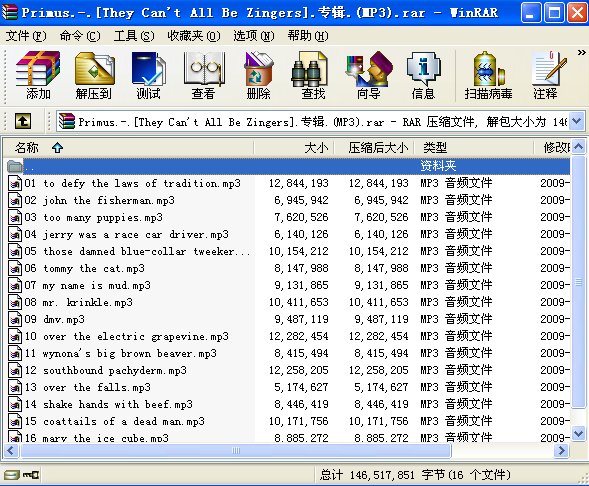Screen dimensions: 589x486
Task: Click size cell 5,174,627 in 大小 column
Action: click(x=301, y=387)
